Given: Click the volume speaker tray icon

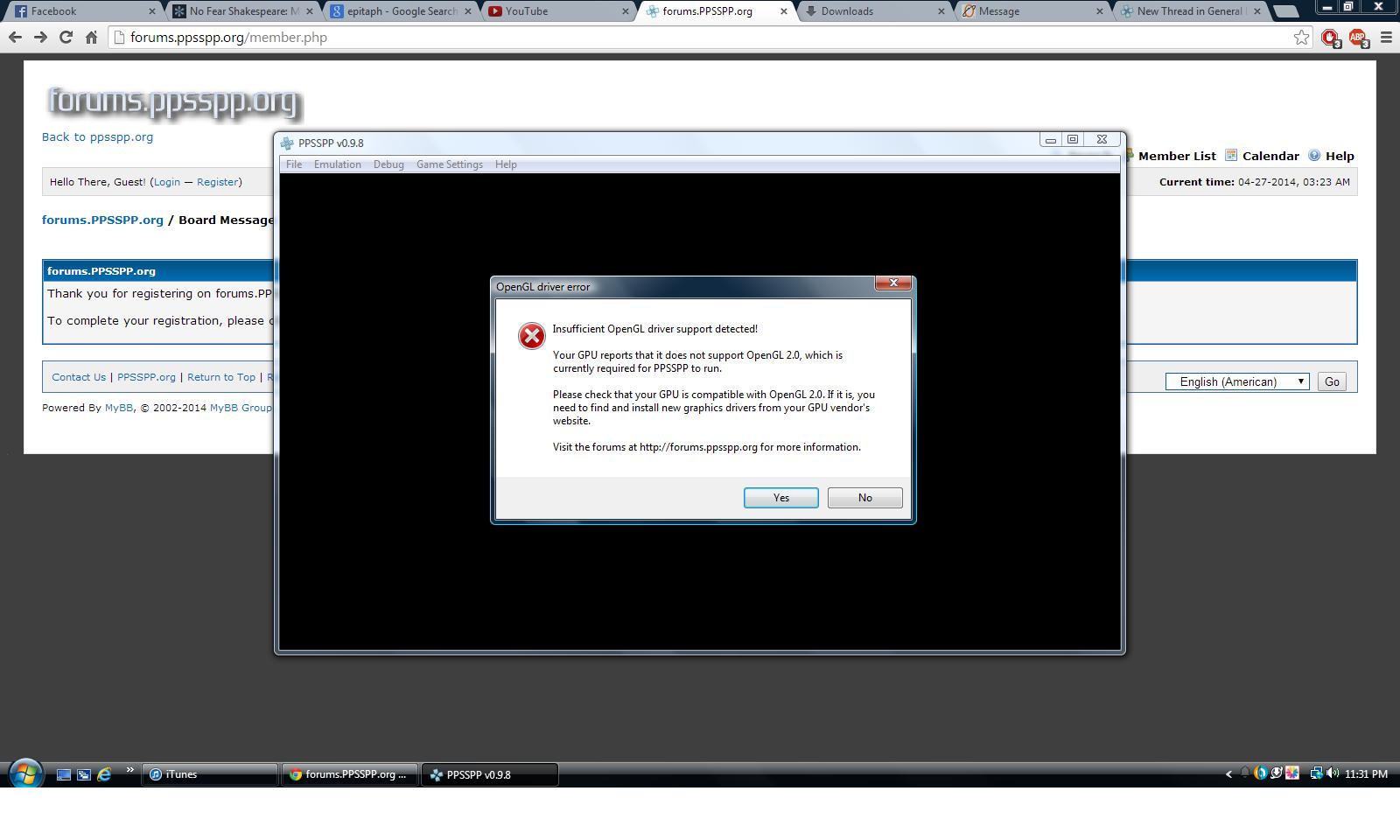Looking at the screenshot, I should 1332,773.
